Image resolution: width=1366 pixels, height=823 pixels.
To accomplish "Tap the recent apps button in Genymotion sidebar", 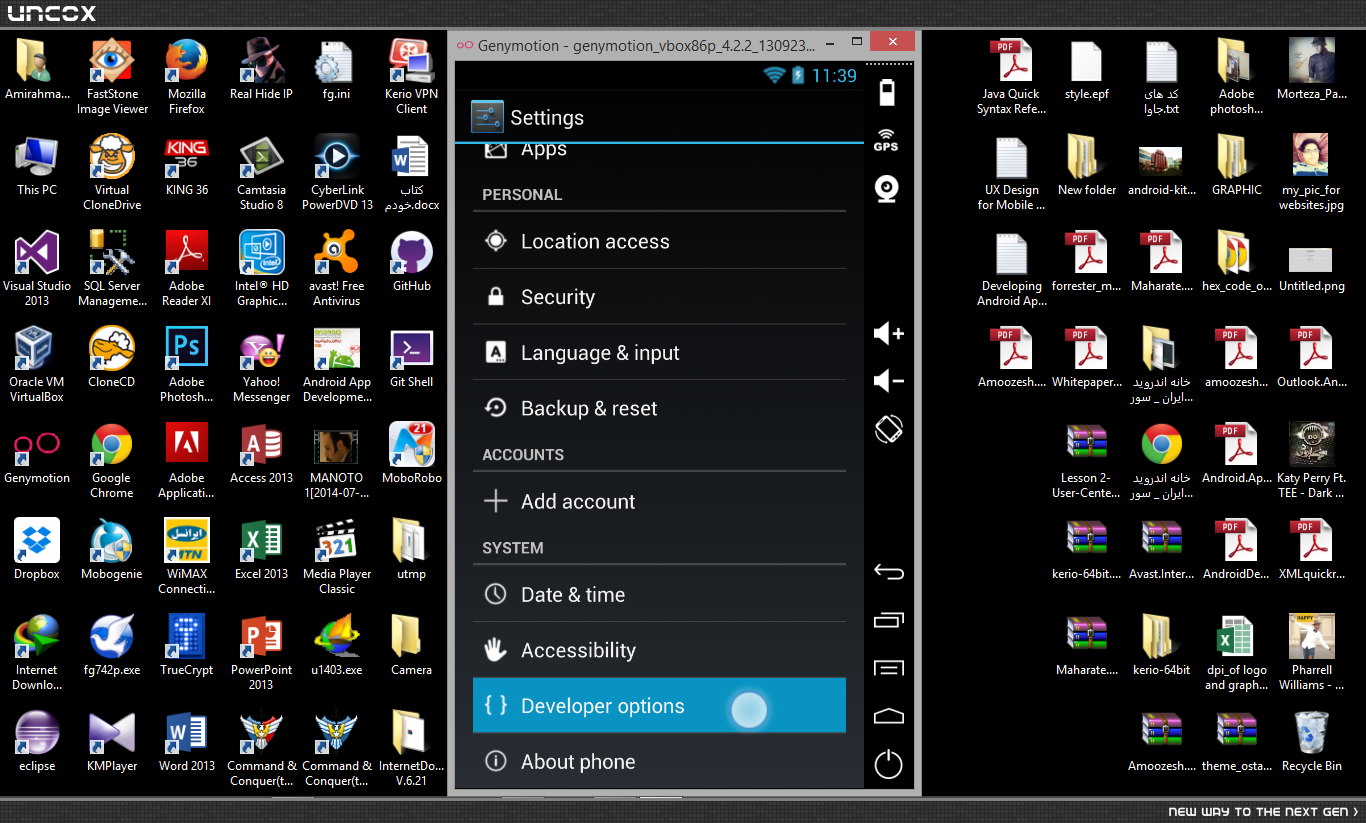I will [888, 620].
